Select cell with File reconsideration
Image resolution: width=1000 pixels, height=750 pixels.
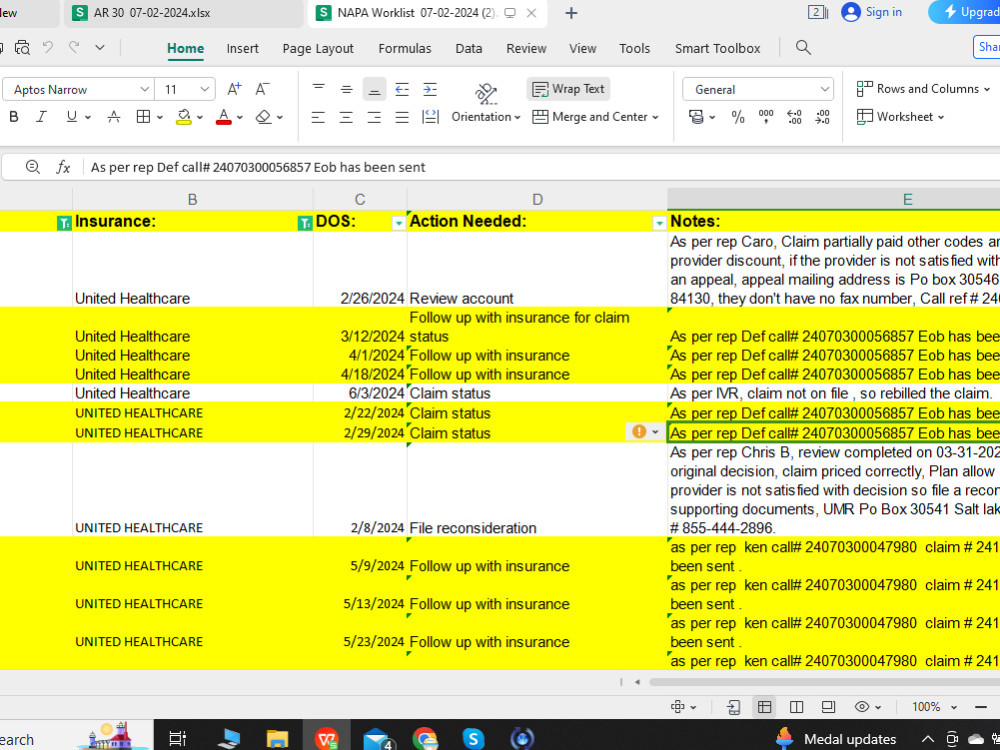[x=537, y=490]
